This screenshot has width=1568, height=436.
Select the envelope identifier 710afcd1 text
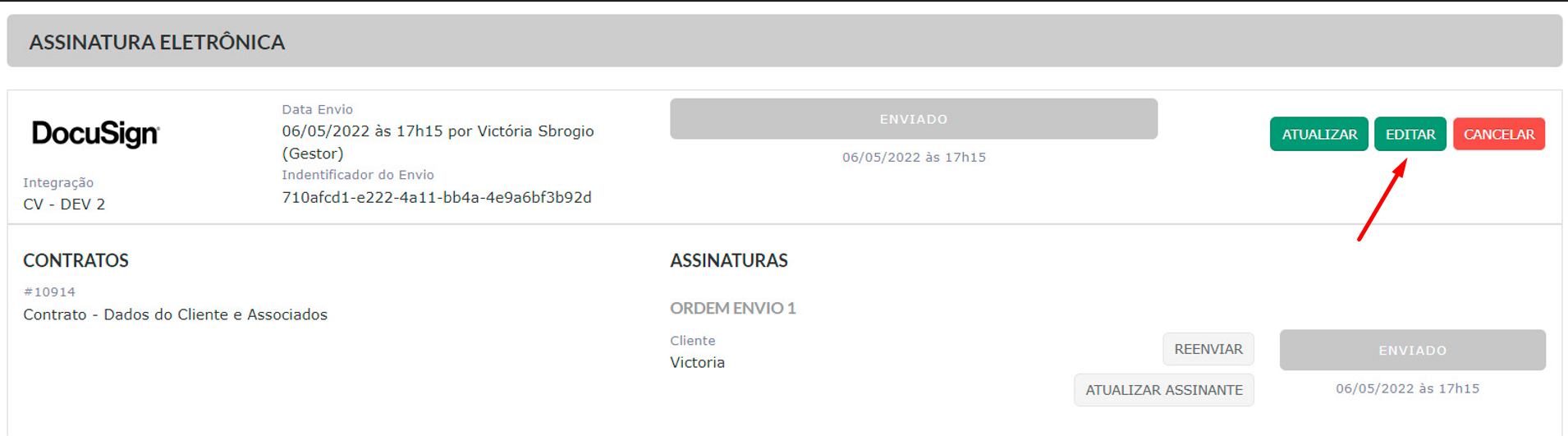point(437,197)
